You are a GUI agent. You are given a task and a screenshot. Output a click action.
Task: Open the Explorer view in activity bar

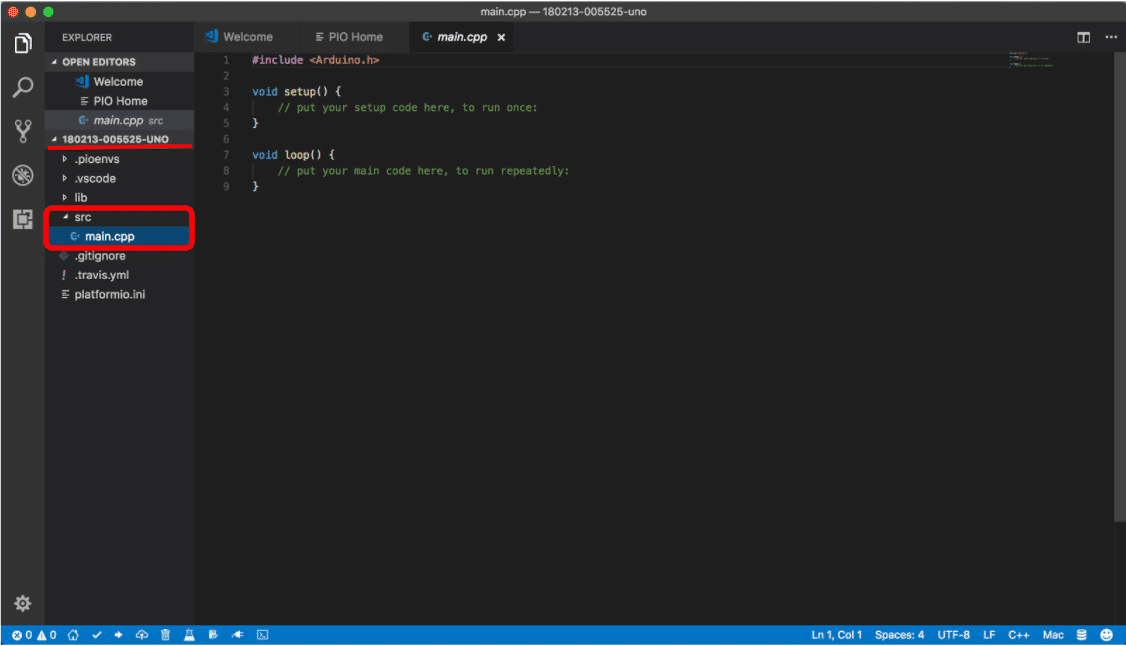[x=23, y=44]
